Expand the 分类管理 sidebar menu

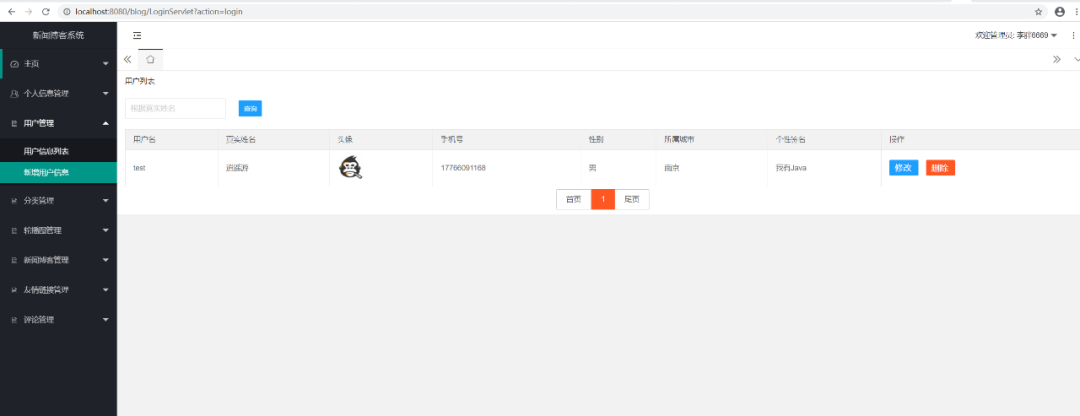[58, 200]
